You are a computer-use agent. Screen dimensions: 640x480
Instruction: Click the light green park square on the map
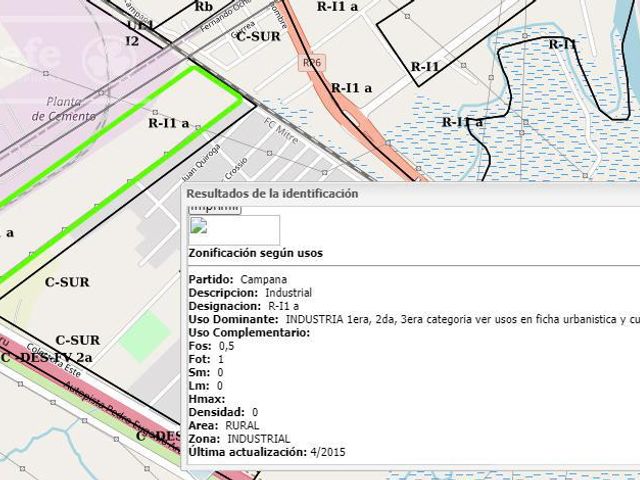[x=145, y=336]
